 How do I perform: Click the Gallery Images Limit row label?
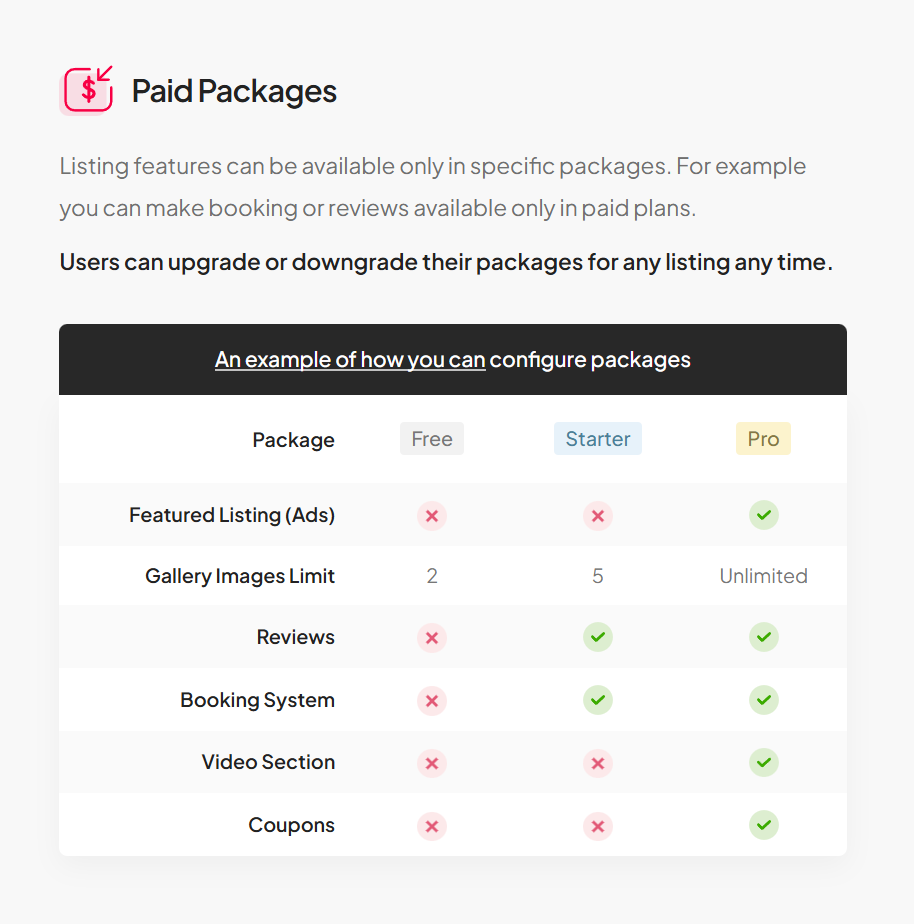[x=240, y=576]
